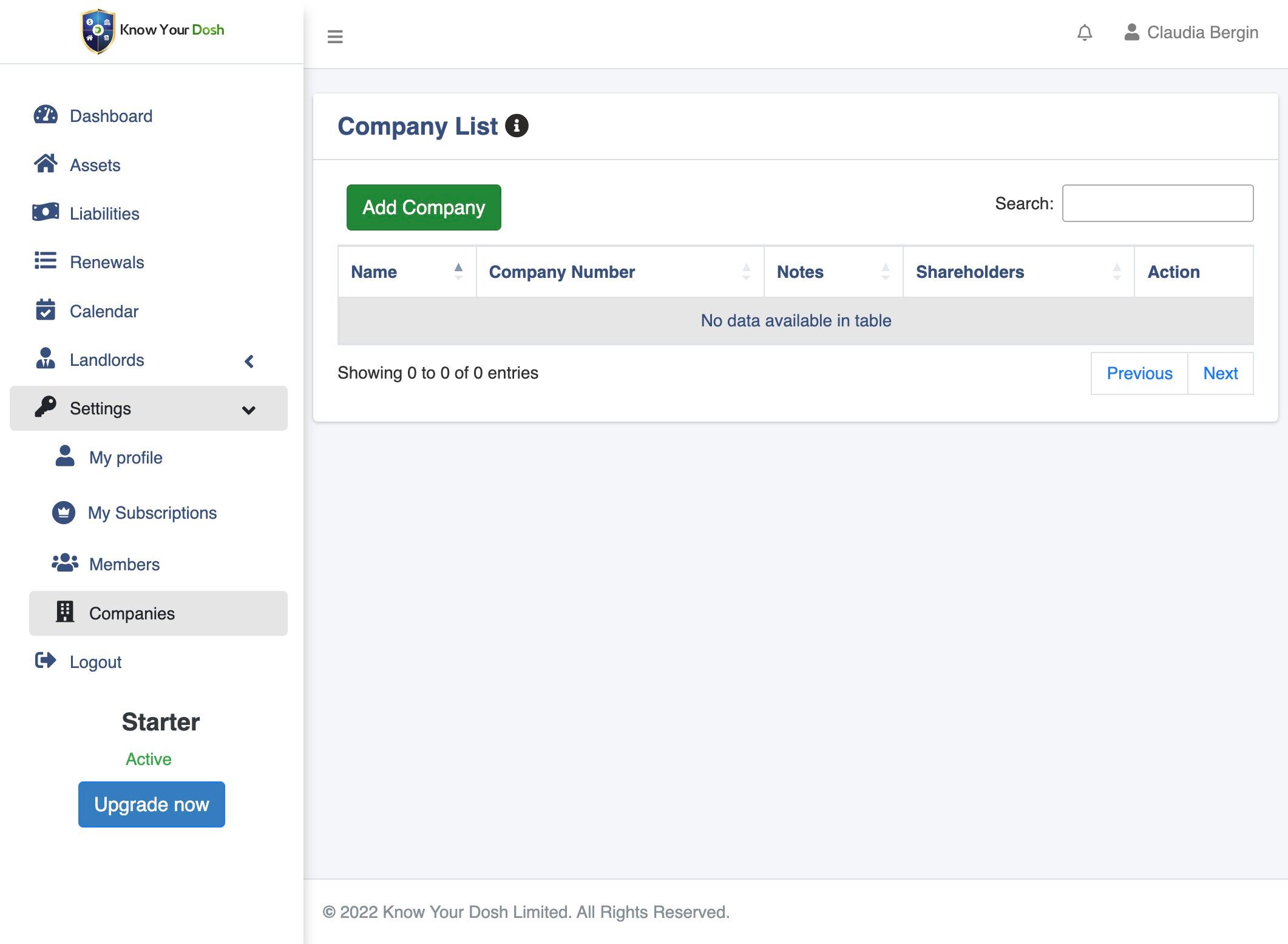The width and height of the screenshot is (1288, 944).
Task: Toggle the hamburger sidebar menu icon
Action: click(x=335, y=36)
